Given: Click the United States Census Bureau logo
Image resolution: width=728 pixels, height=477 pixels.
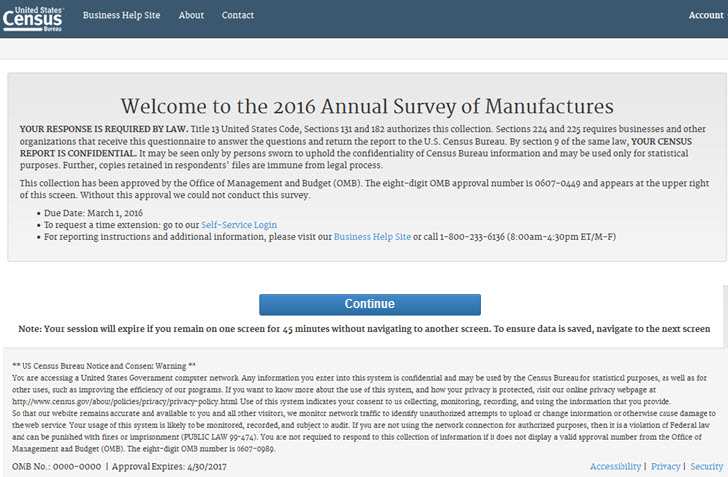Looking at the screenshot, I should point(32,19).
